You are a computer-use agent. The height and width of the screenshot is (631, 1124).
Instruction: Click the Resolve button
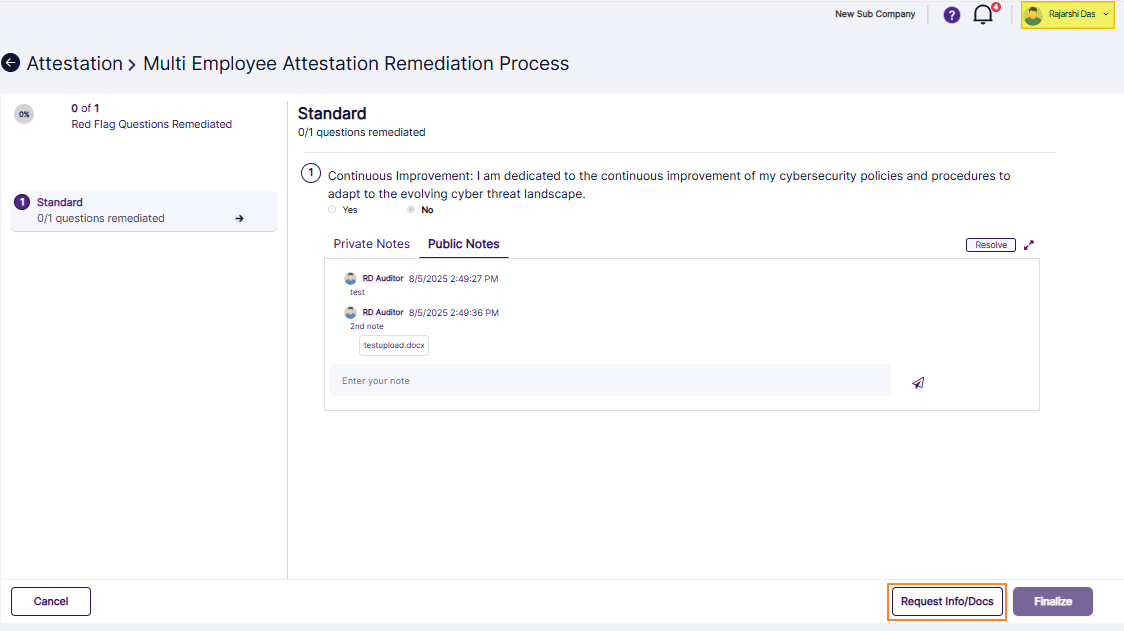tap(990, 244)
